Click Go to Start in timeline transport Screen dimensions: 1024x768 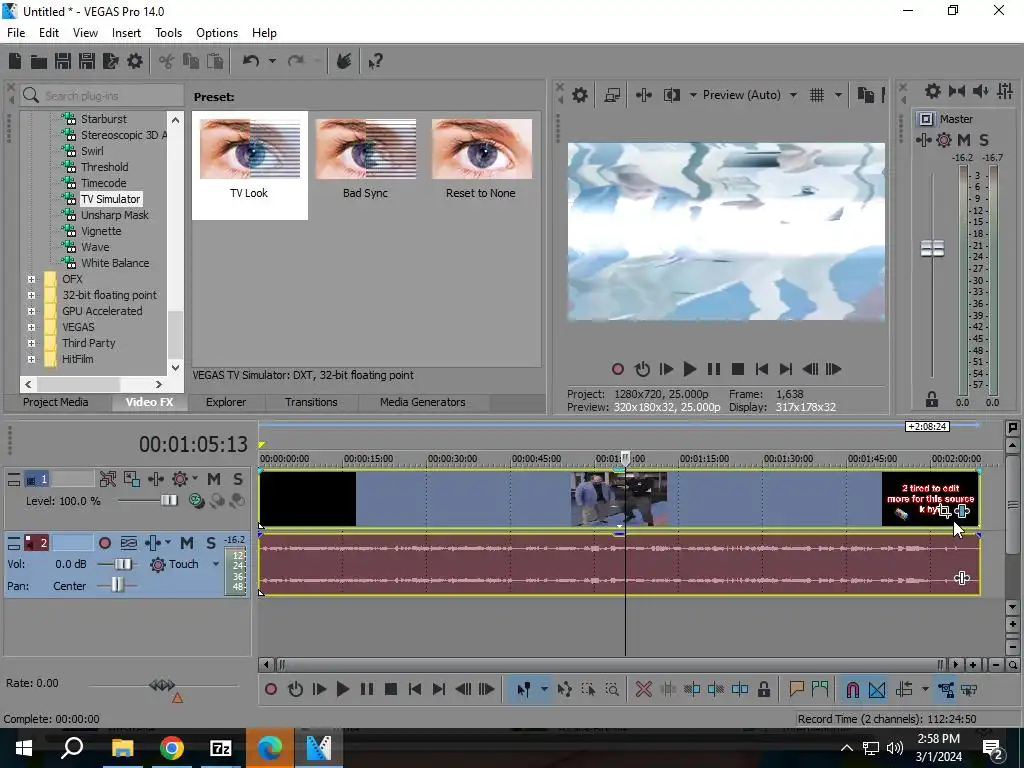point(415,689)
